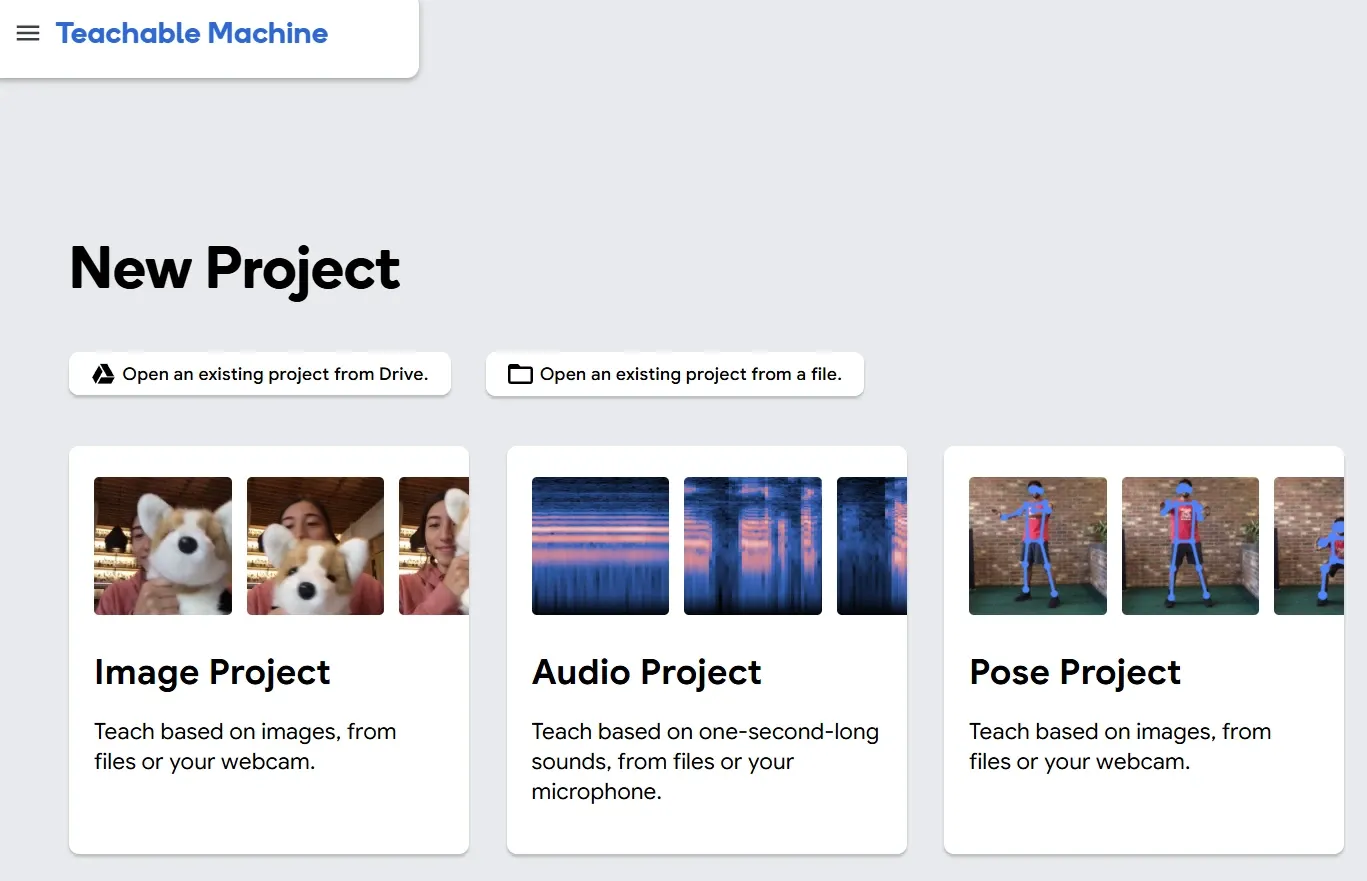Select first corgi plush thumbnail in Image Project
The height and width of the screenshot is (881, 1367).
(x=163, y=546)
